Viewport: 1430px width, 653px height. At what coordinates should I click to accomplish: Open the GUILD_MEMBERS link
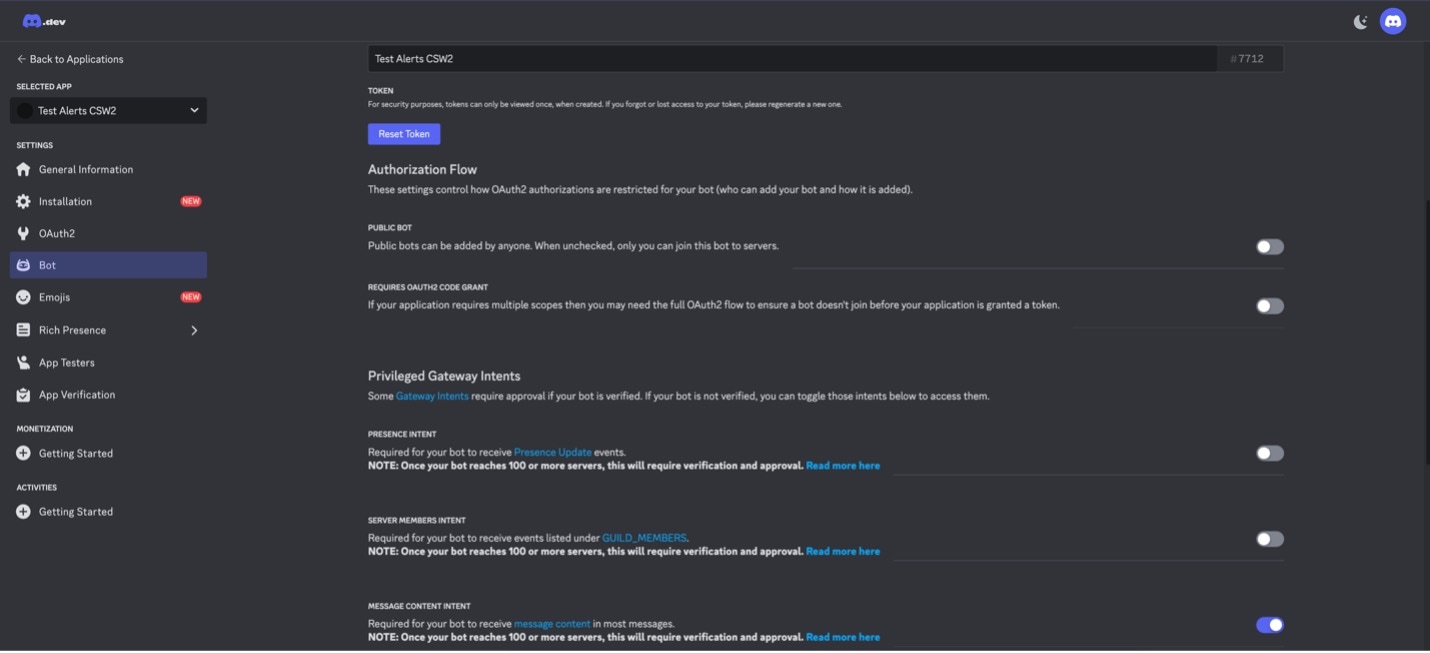click(x=644, y=538)
